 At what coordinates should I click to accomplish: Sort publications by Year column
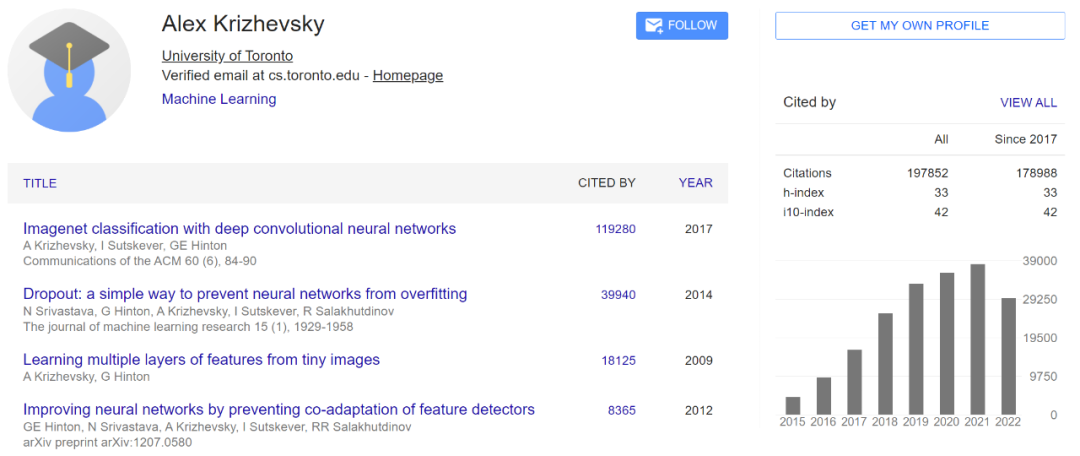pyautogui.click(x=695, y=183)
